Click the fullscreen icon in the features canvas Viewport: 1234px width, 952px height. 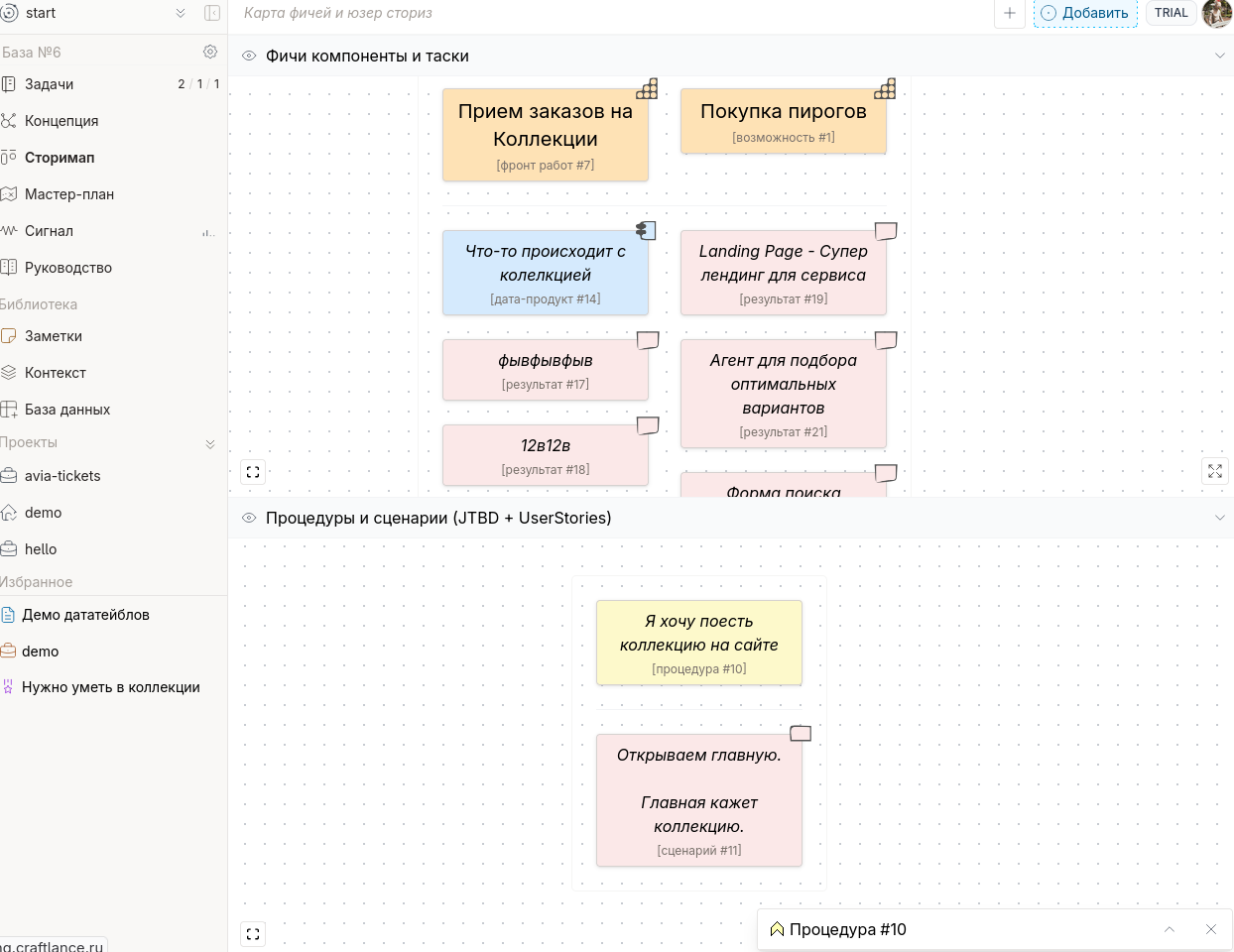click(253, 472)
